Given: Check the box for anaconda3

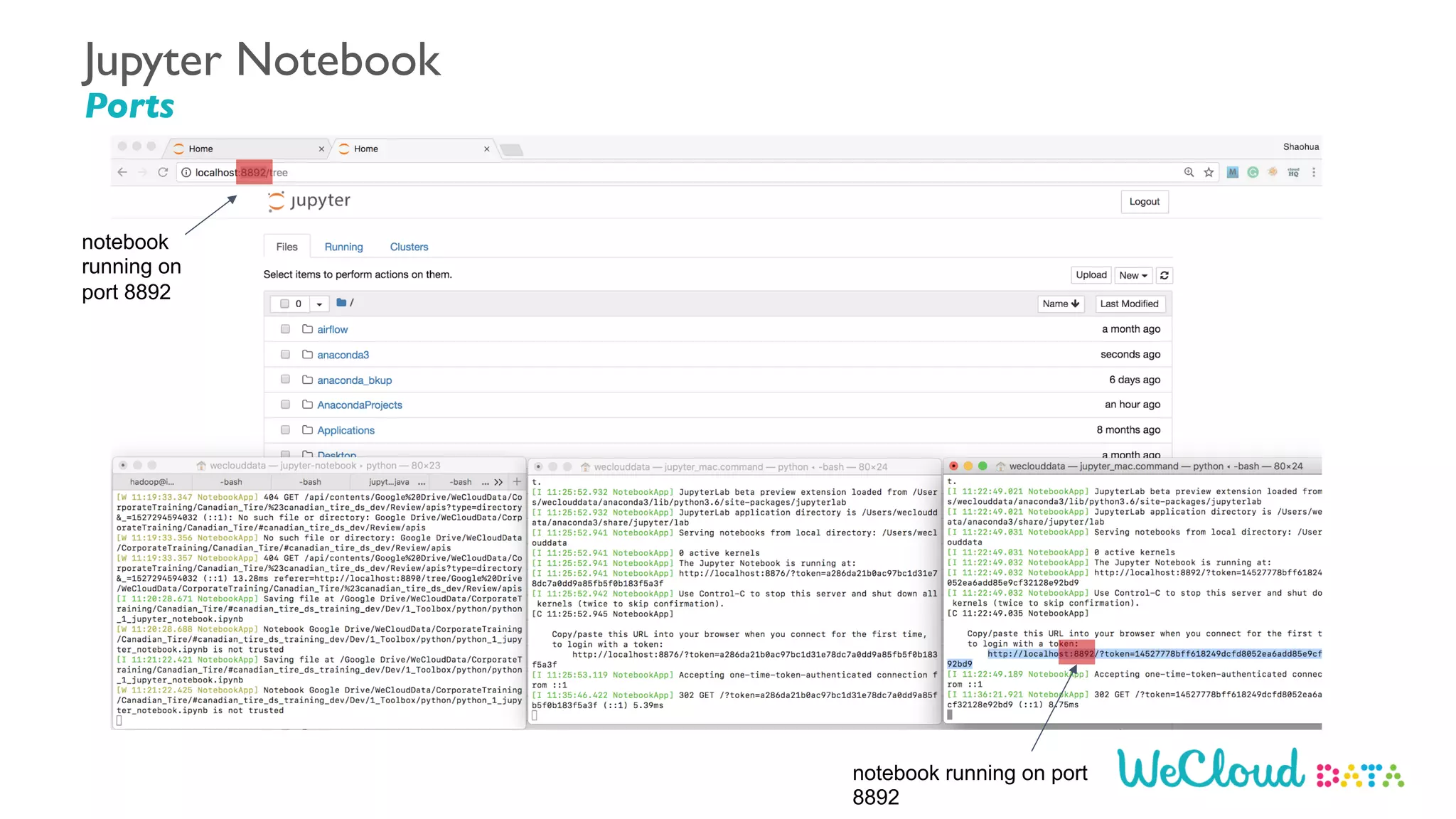Looking at the screenshot, I should pos(285,354).
